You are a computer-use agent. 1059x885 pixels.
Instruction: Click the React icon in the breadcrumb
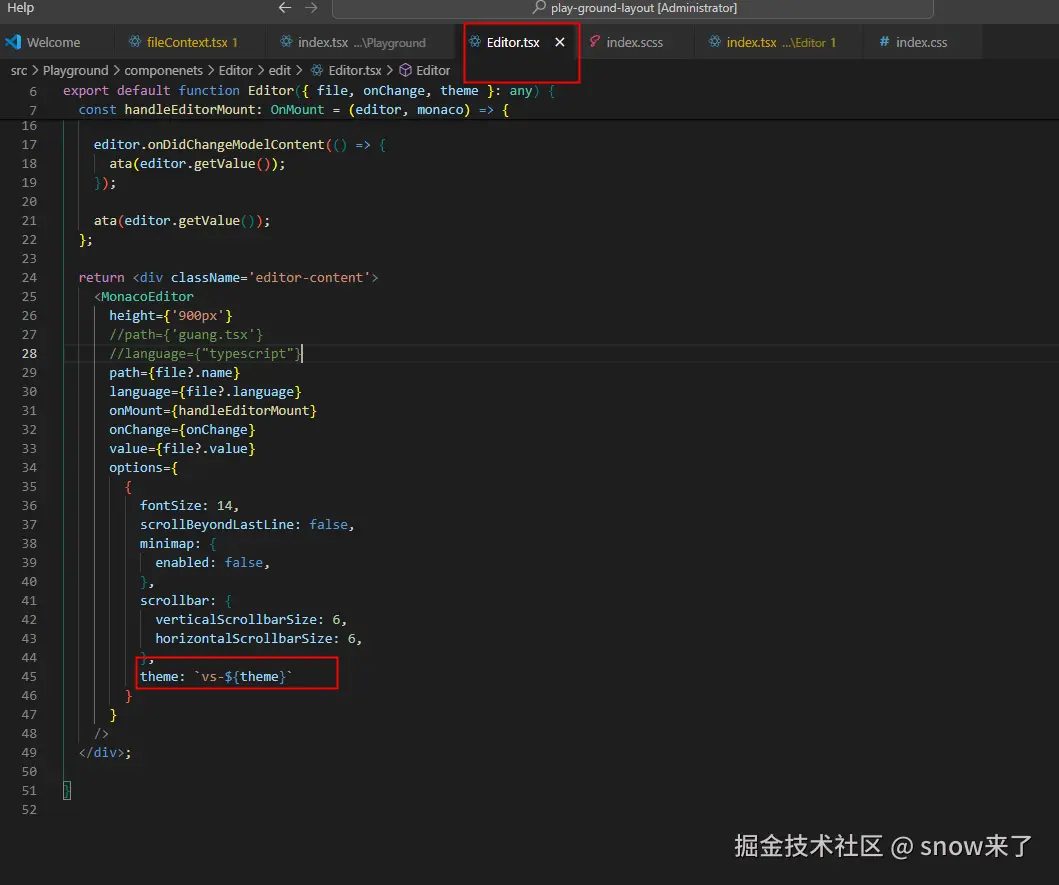click(x=316, y=70)
